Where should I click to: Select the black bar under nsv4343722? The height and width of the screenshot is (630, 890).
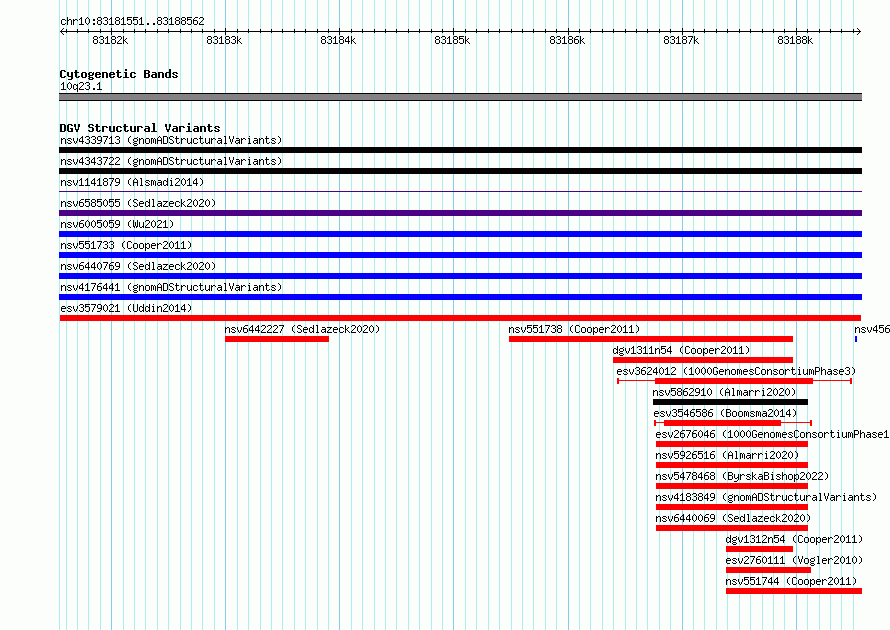pyautogui.click(x=460, y=171)
